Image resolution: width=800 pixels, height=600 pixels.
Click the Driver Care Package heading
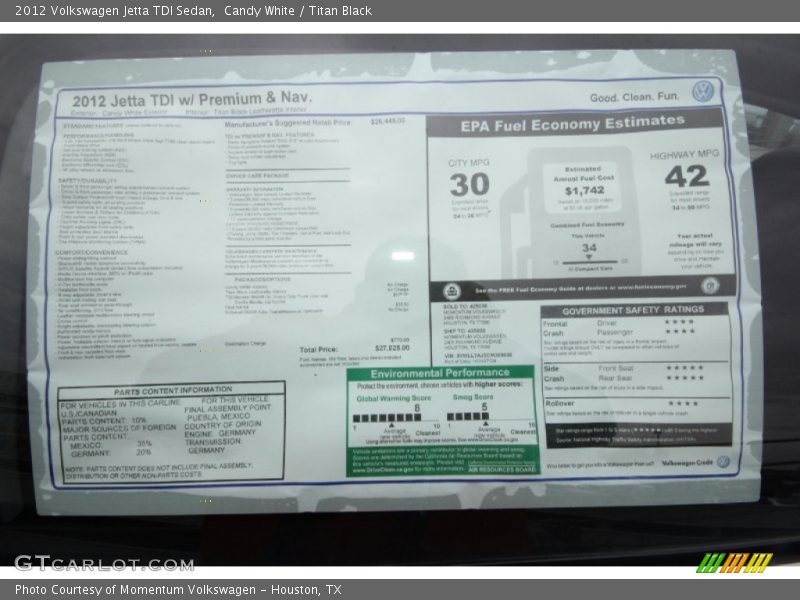257,176
